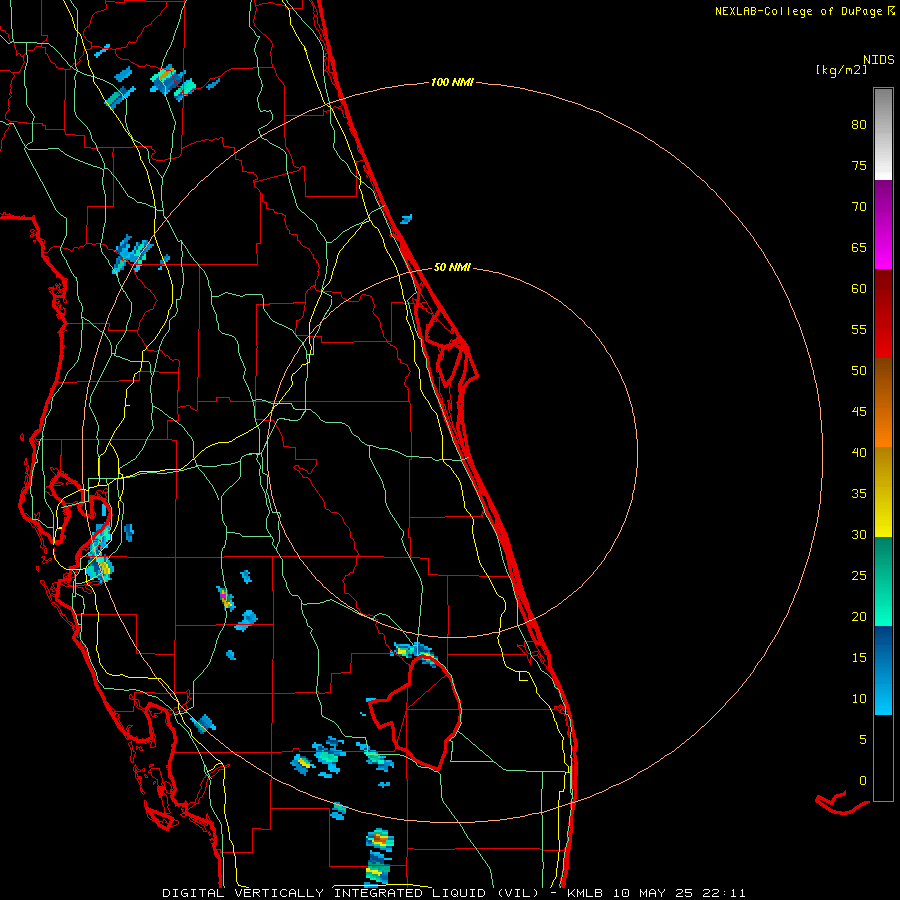The width and height of the screenshot is (900, 900).
Task: Select the 35 value on color scale
Action: point(859,494)
